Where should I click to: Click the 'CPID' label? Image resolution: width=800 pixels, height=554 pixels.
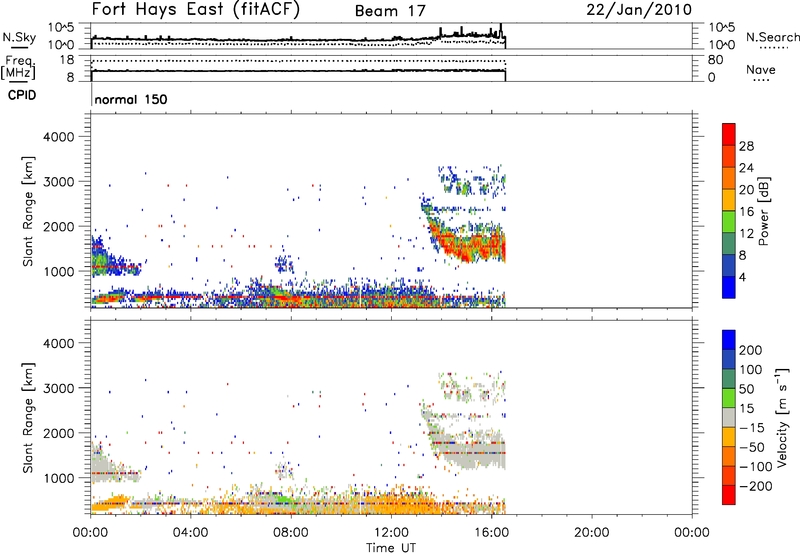21,95
